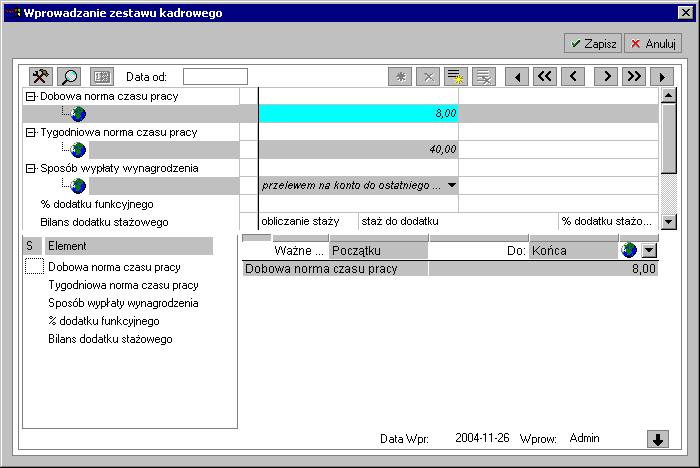The height and width of the screenshot is (468, 700).
Task: Click the % dodatku stażo... column cell
Action: 608,221
